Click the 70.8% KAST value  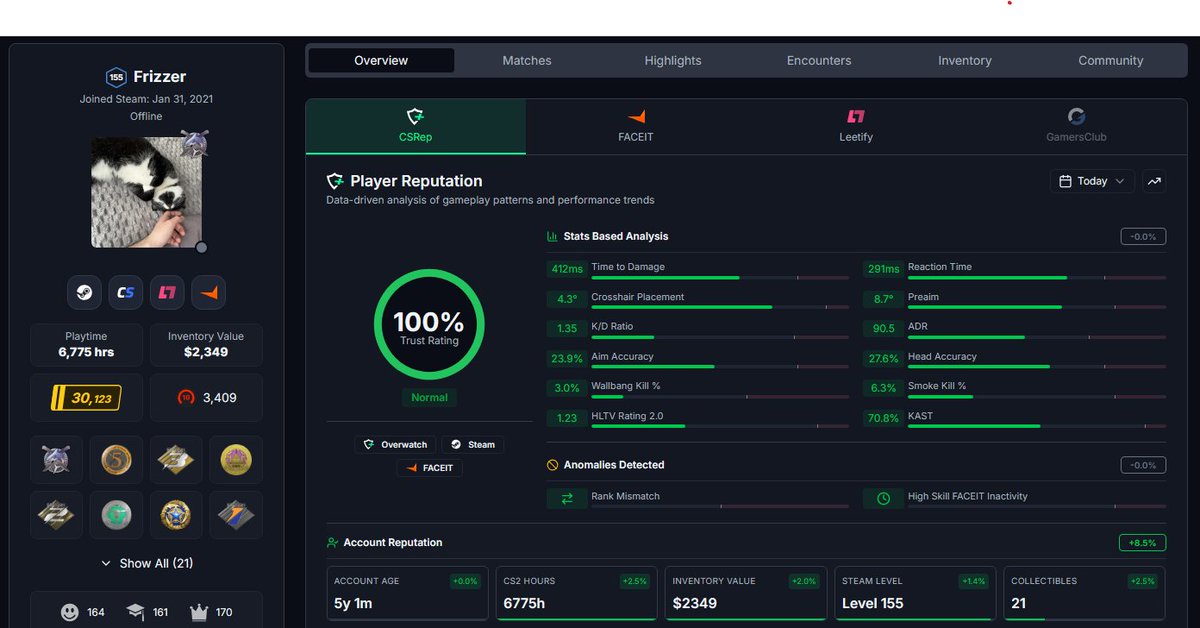883,418
